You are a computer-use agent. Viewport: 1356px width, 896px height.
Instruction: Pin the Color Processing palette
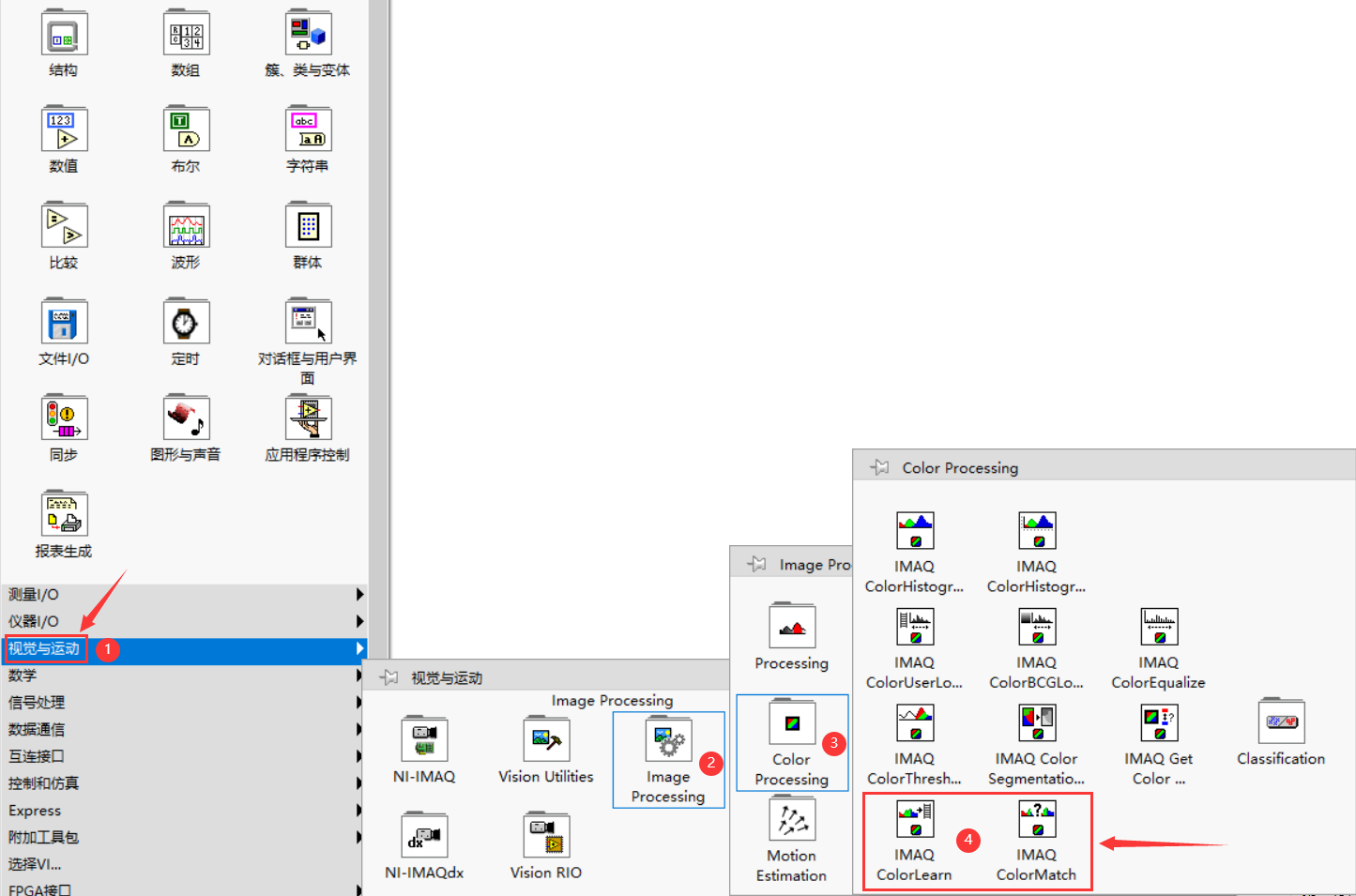coord(879,467)
